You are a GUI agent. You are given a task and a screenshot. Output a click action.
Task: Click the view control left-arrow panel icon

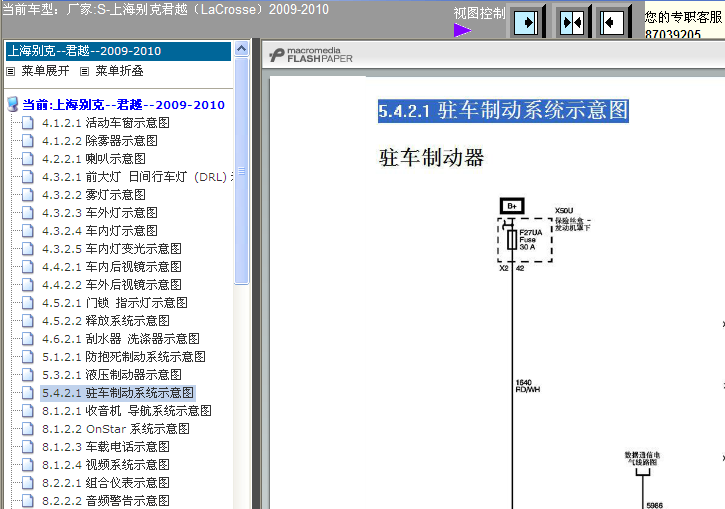(x=612, y=22)
